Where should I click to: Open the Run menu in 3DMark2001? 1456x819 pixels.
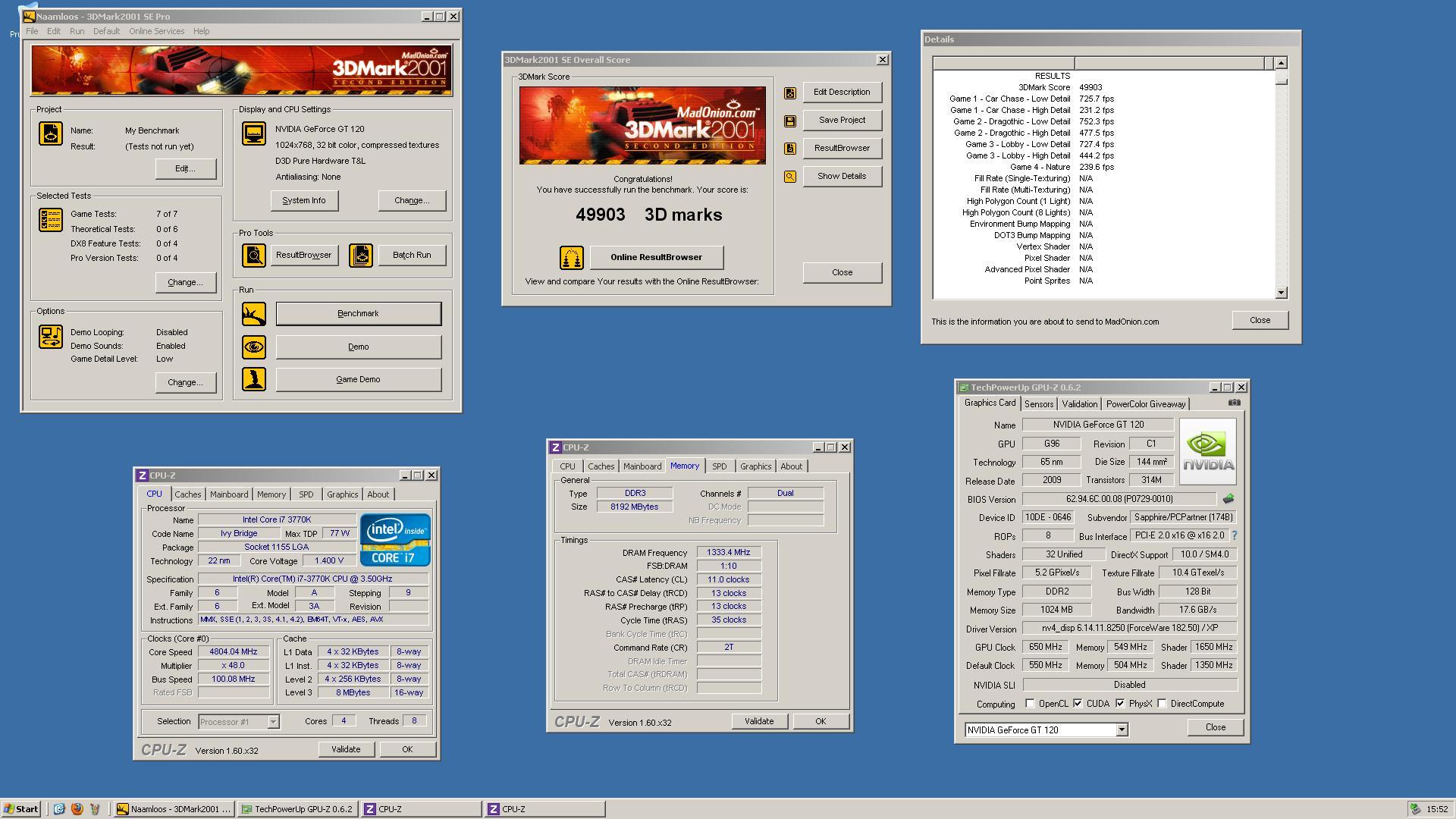point(77,31)
